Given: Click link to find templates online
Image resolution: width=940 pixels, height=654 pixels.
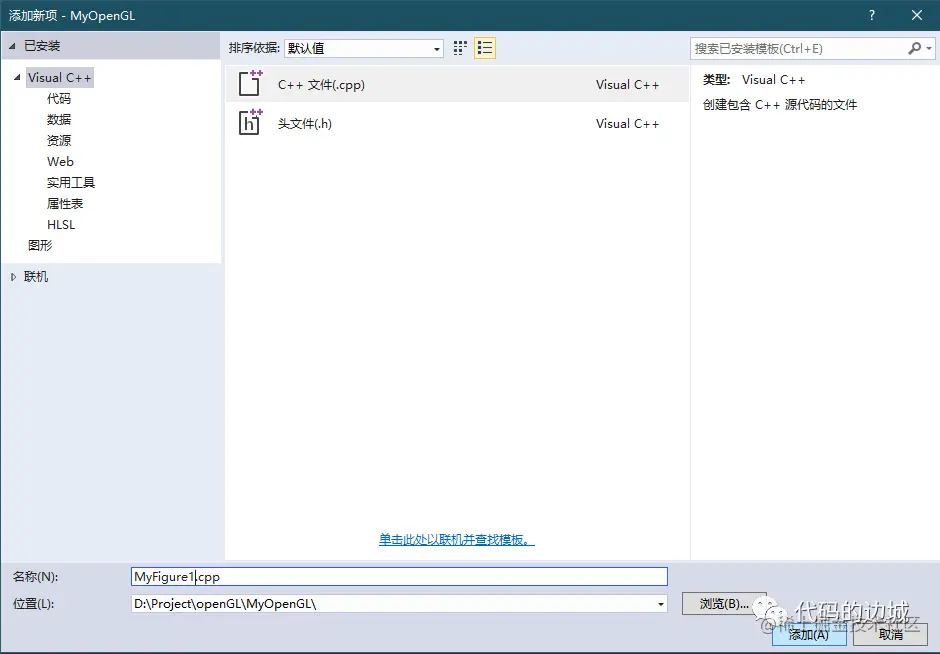Looking at the screenshot, I should point(456,540).
